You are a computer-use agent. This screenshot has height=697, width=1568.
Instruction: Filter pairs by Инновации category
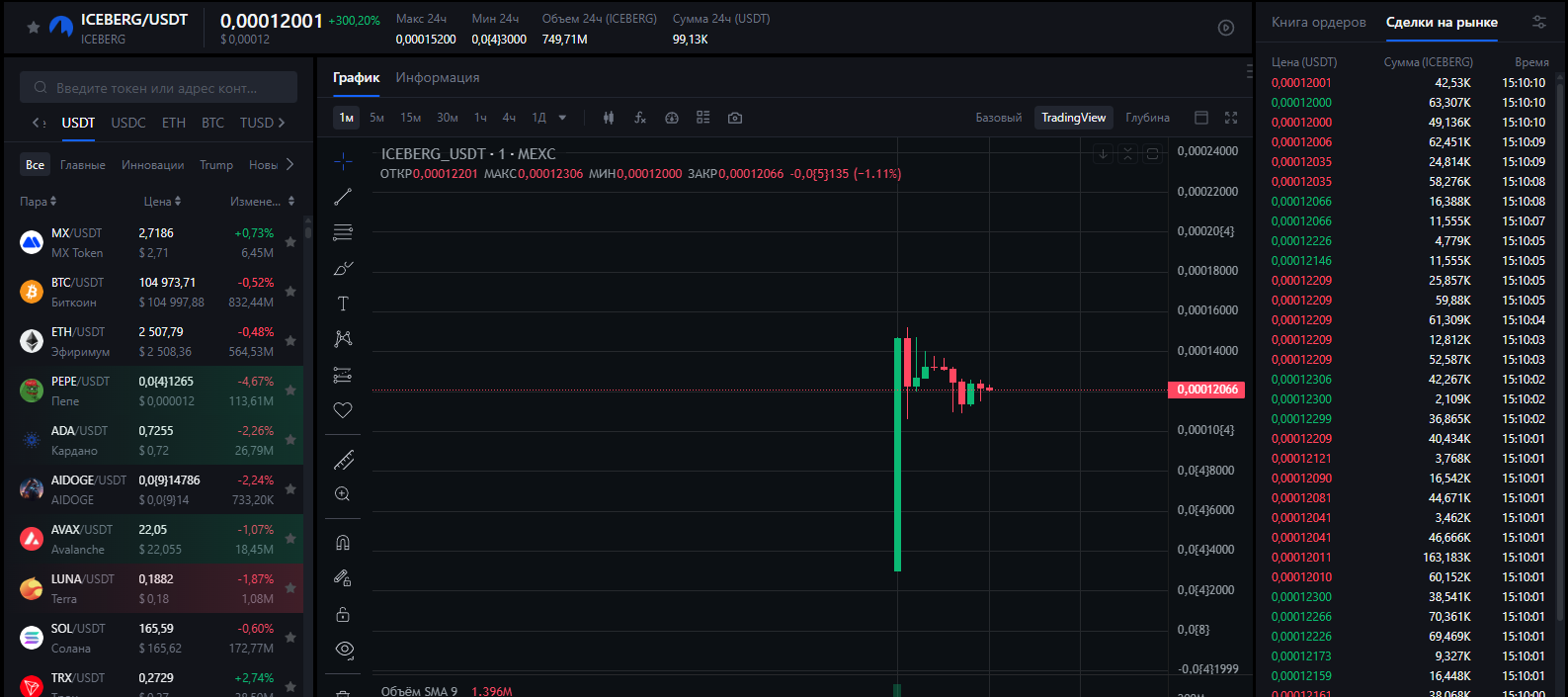tap(153, 165)
